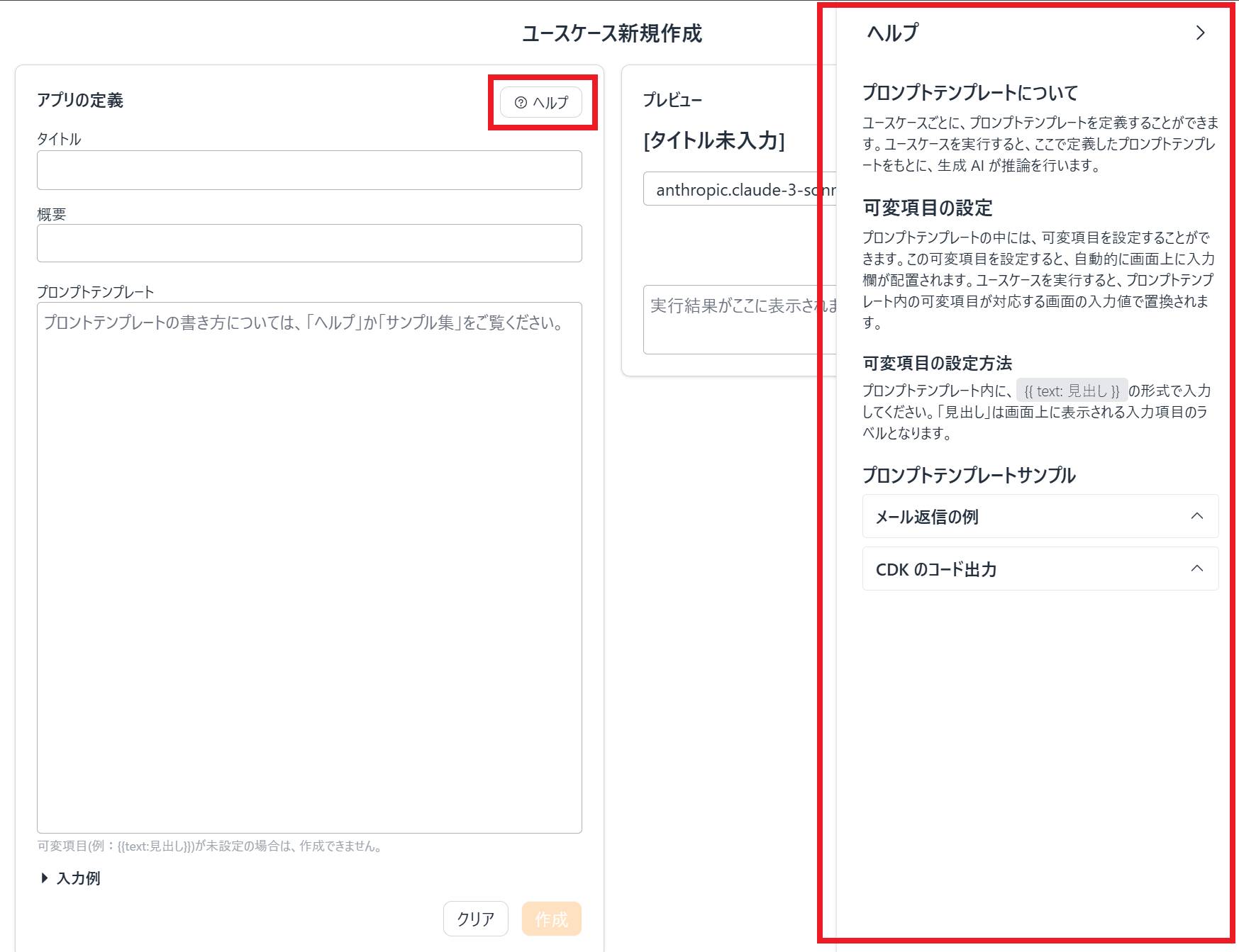
Task: Select the {{ text: 見出し }} code snippet
Action: point(1072,390)
